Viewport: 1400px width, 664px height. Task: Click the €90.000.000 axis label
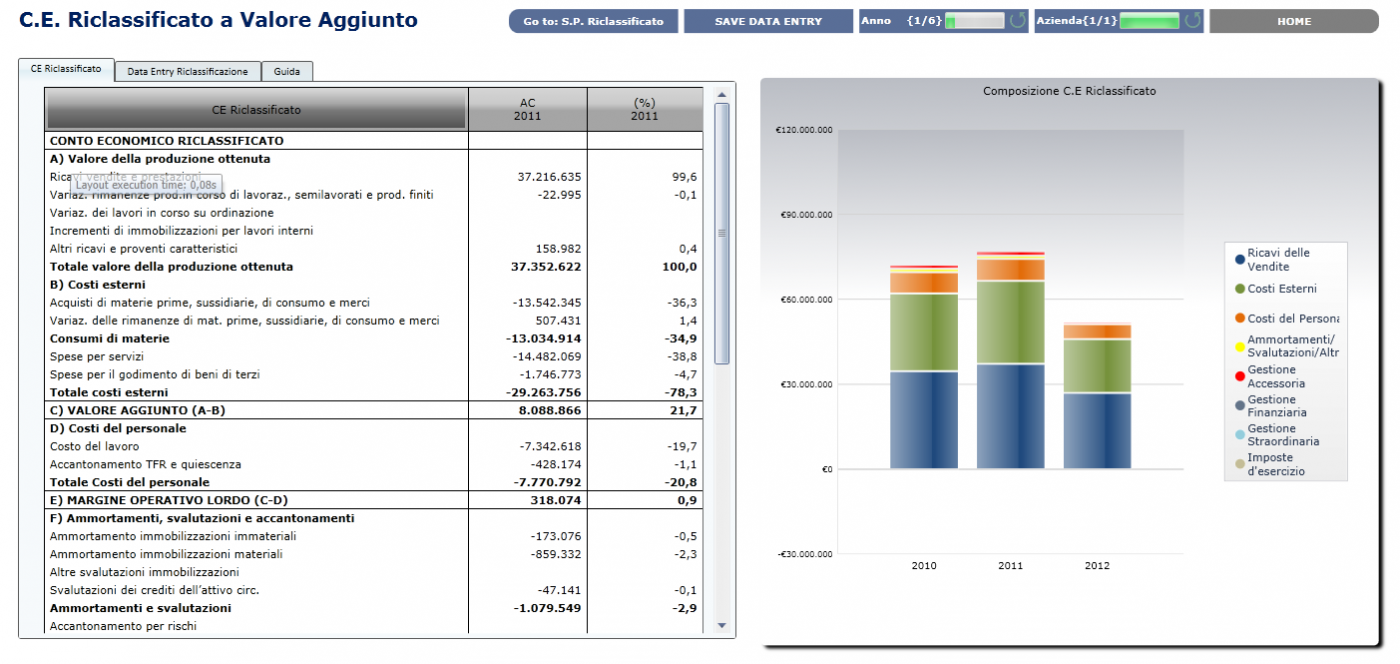click(x=807, y=215)
